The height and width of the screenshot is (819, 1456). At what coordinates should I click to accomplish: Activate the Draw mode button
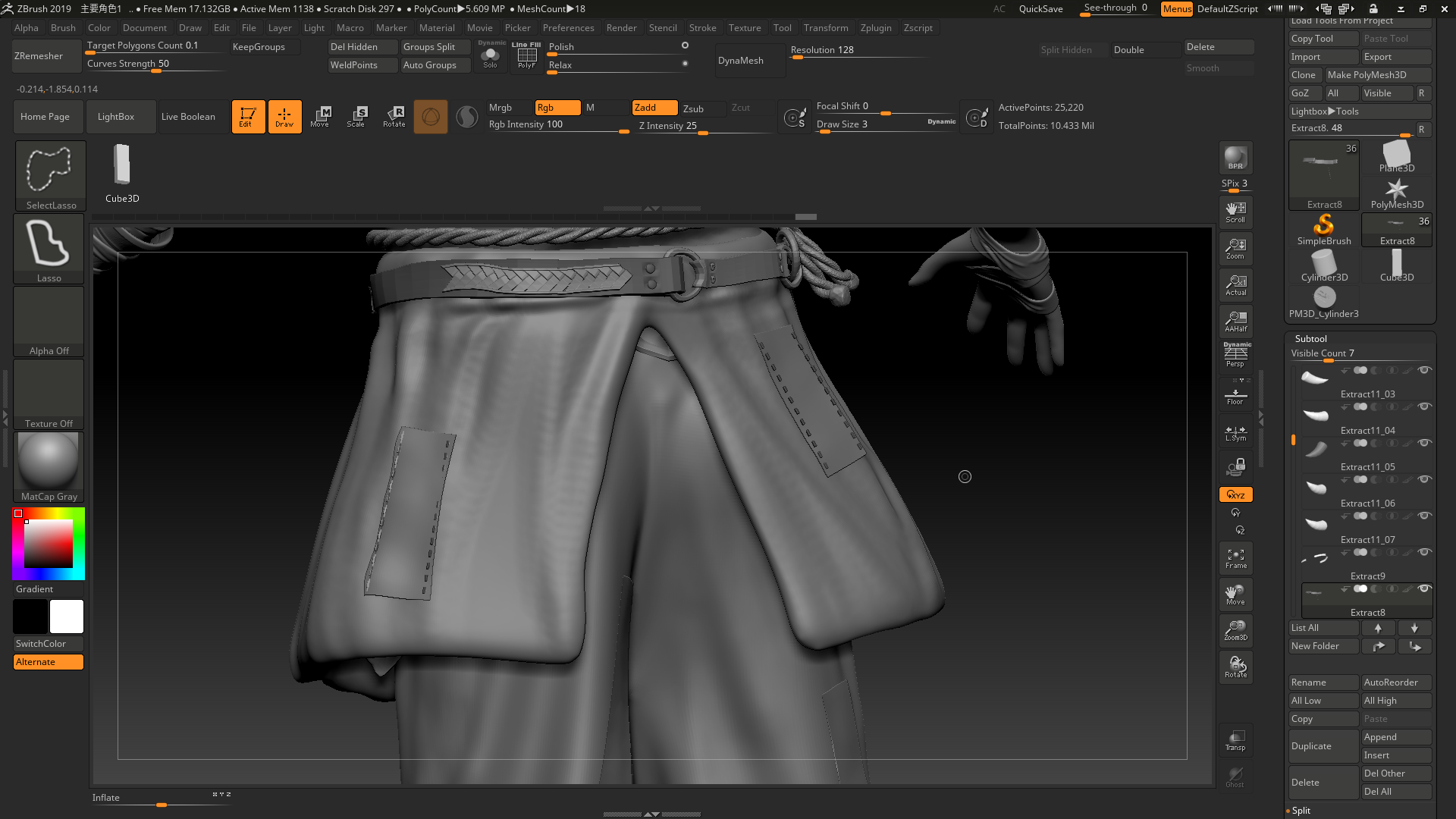click(284, 117)
